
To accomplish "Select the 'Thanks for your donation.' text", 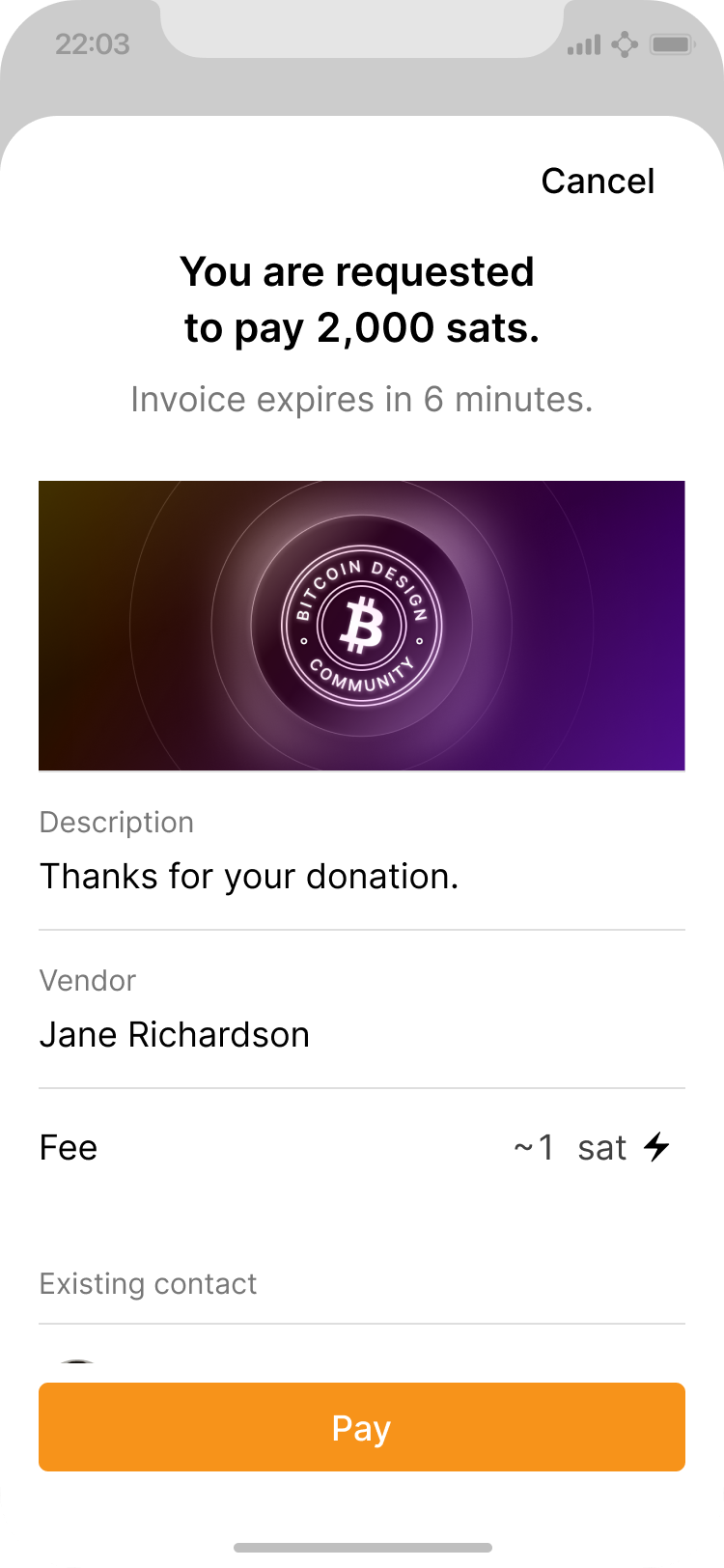I will click(249, 877).
